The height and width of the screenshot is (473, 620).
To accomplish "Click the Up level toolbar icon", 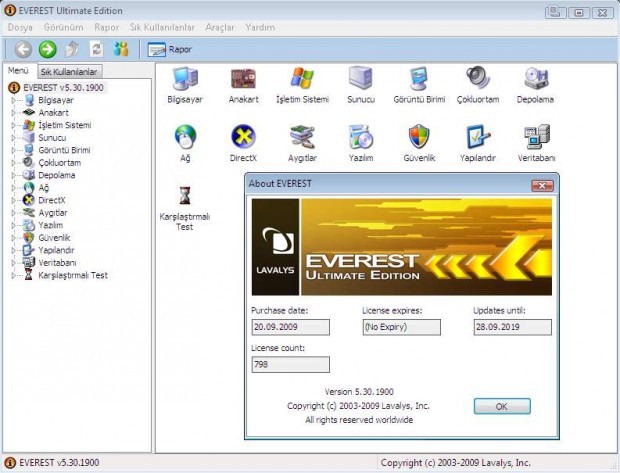I will pos(72,49).
